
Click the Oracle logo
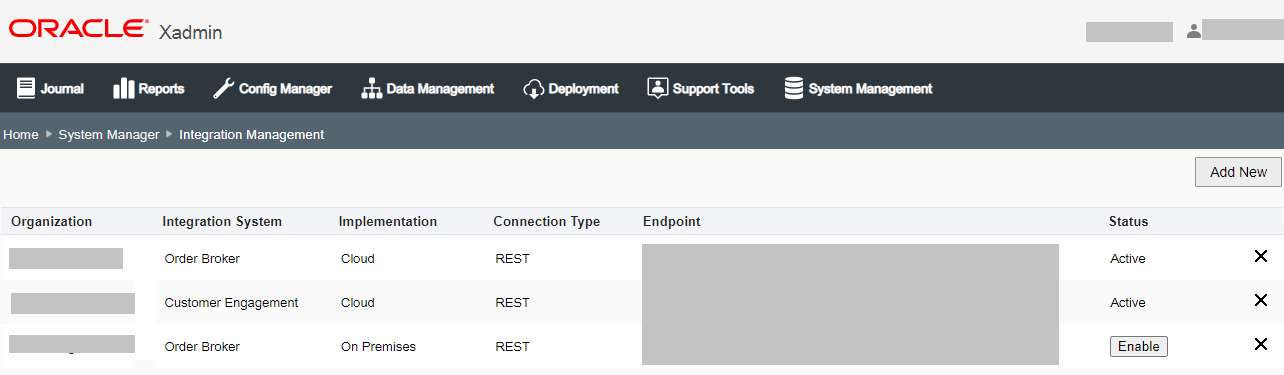coord(78,29)
